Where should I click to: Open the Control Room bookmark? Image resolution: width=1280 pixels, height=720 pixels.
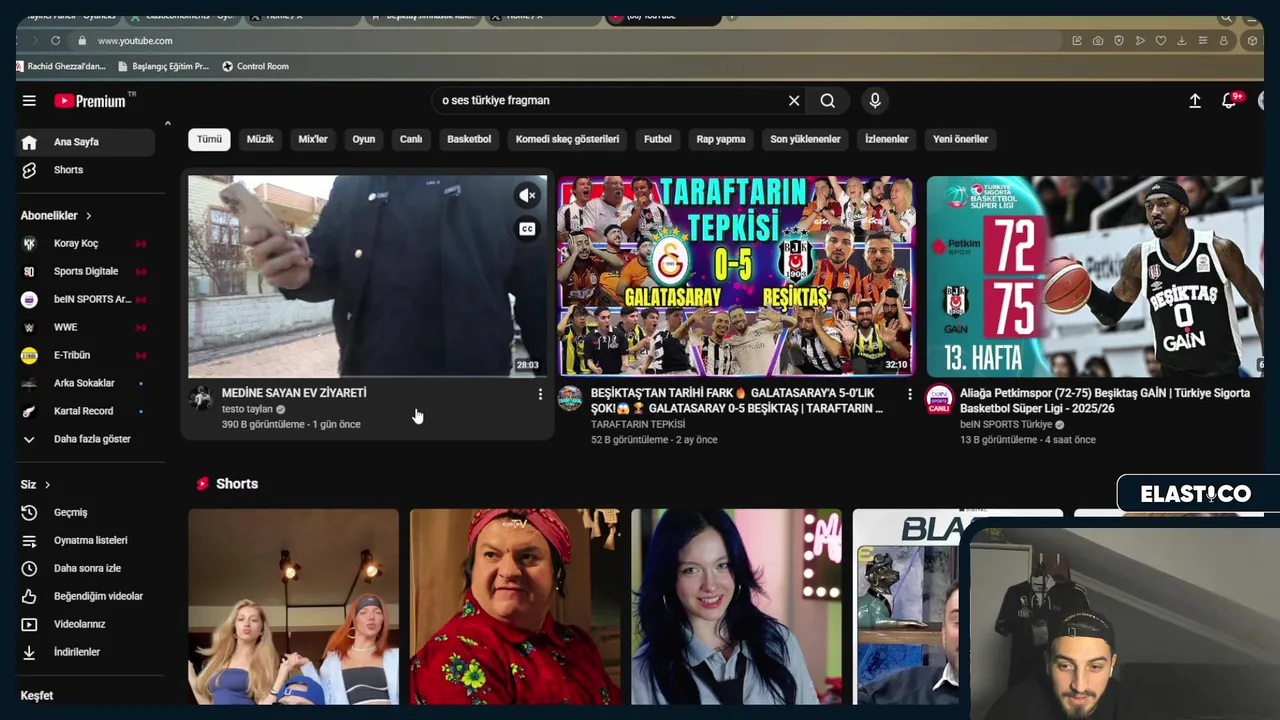pyautogui.click(x=255, y=67)
